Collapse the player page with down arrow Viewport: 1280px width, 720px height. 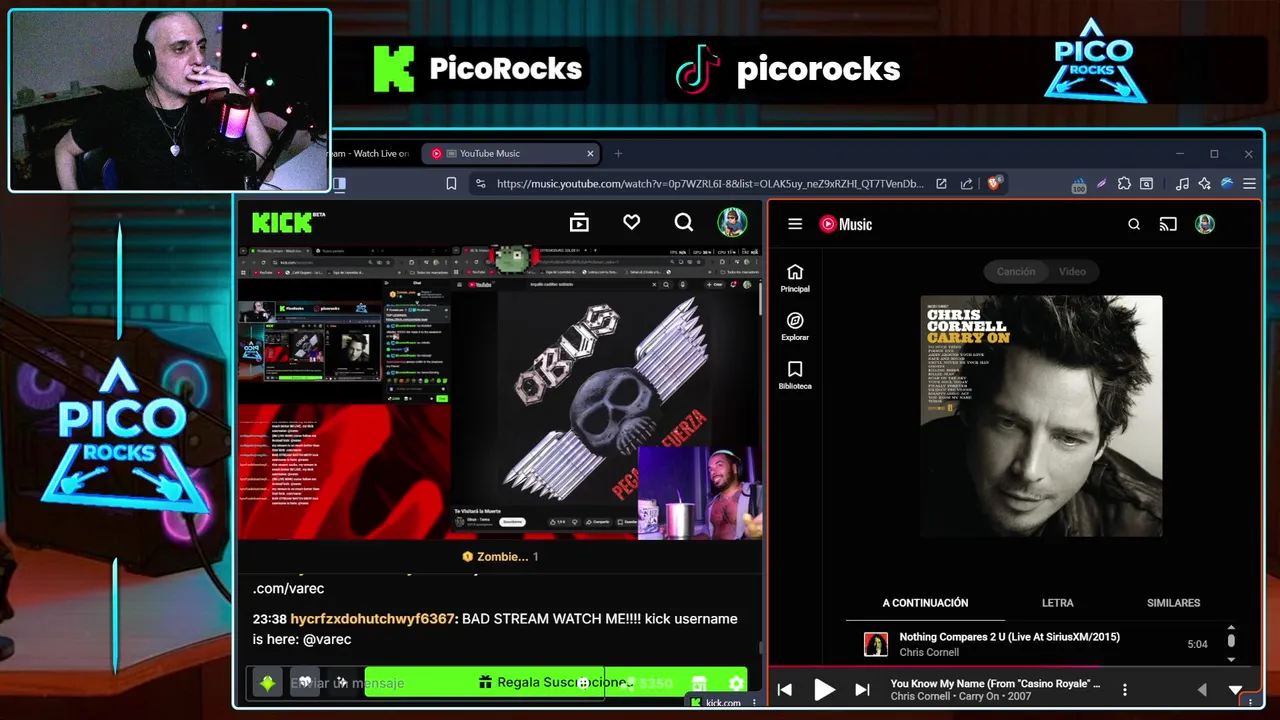click(x=1236, y=689)
